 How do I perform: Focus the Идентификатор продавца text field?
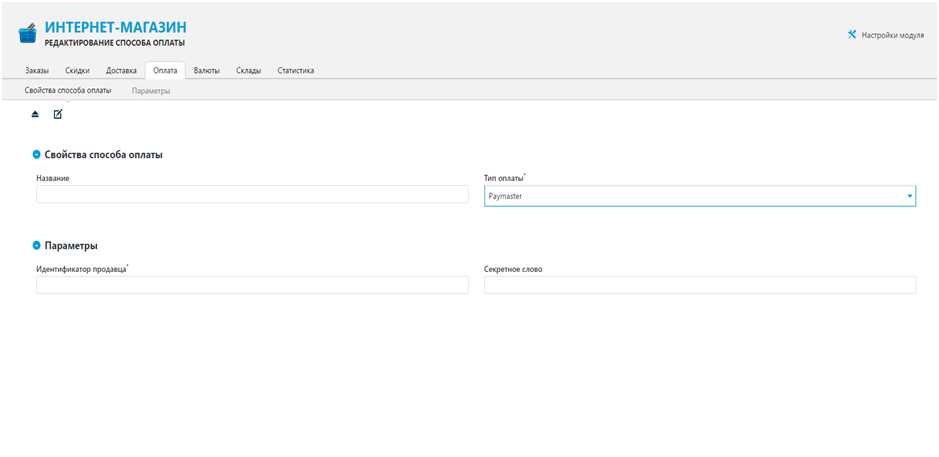[252, 285]
